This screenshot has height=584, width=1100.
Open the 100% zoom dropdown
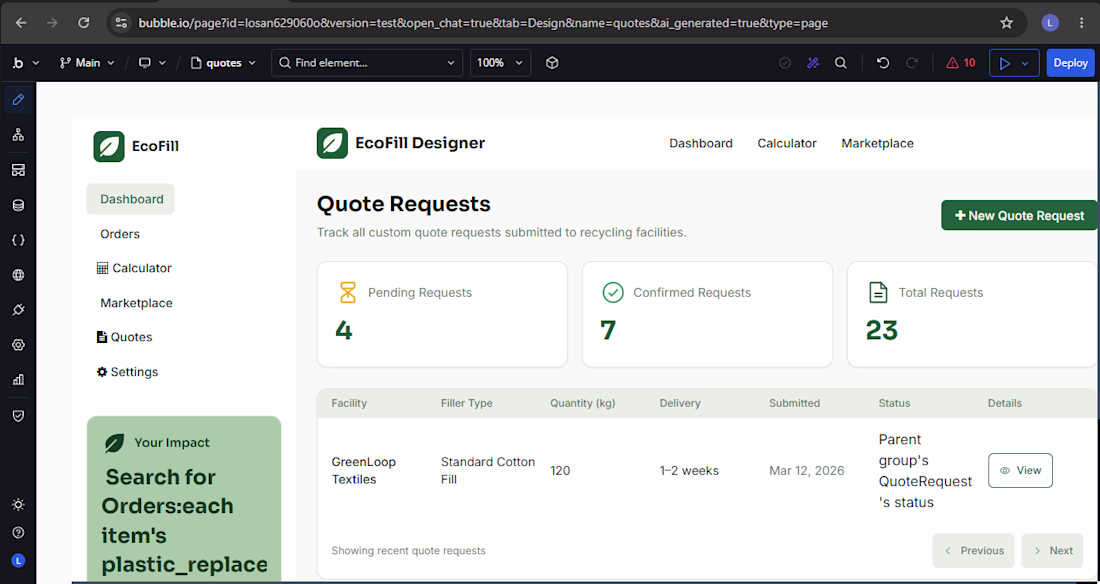(500, 63)
